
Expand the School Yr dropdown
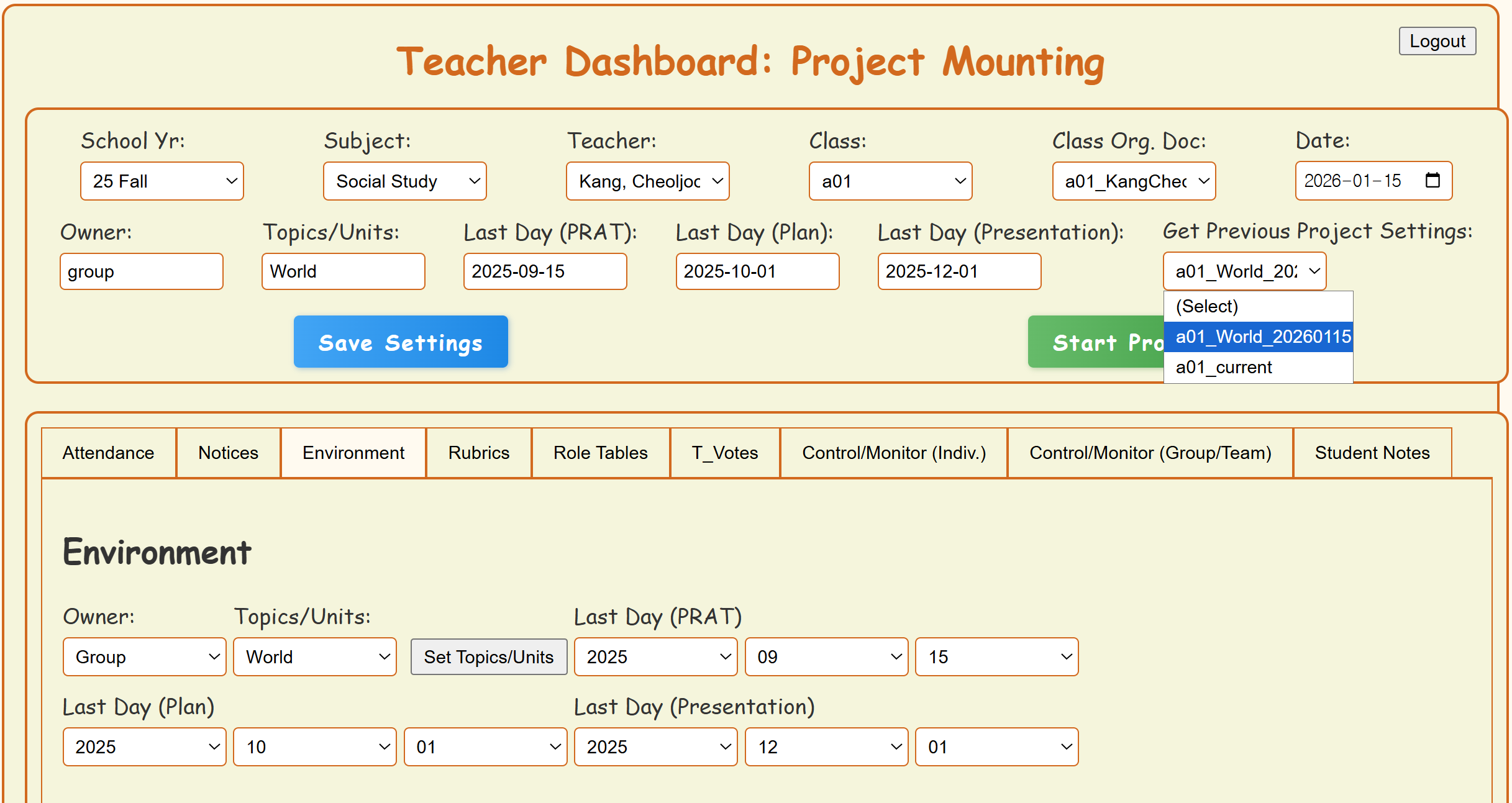click(x=162, y=181)
